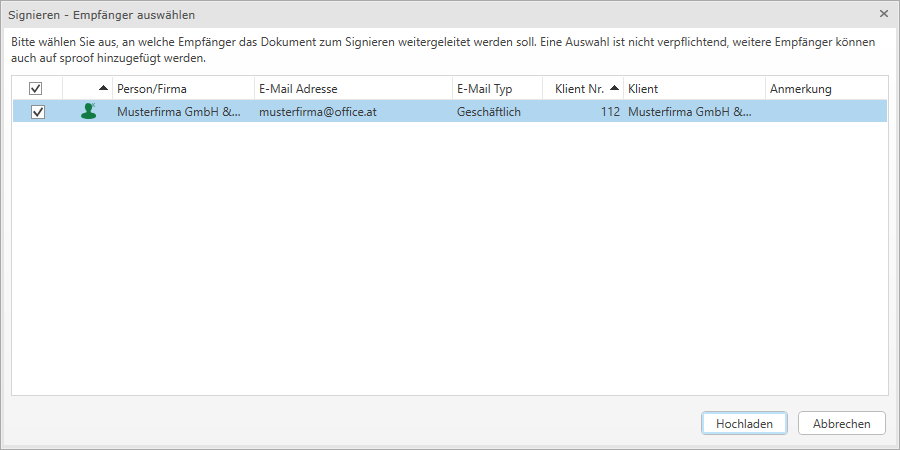This screenshot has width=900, height=450.
Task: Uncheck the Musterfirma GmbH recipient checkbox
Action: (38, 112)
